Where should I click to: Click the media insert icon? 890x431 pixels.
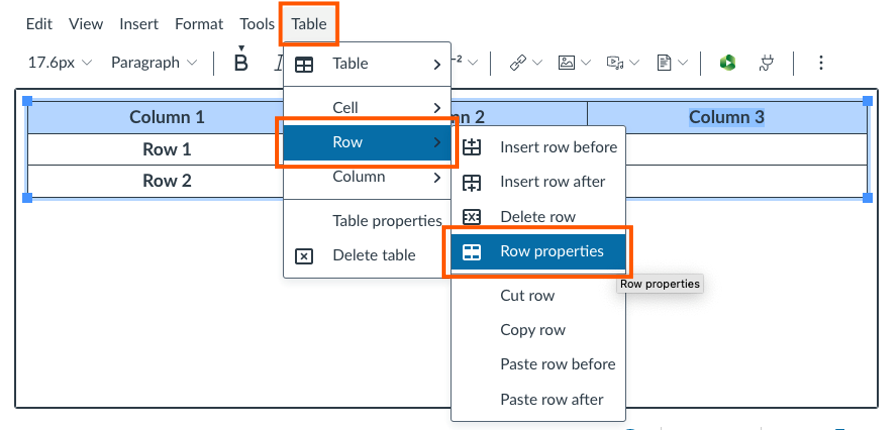pyautogui.click(x=615, y=63)
